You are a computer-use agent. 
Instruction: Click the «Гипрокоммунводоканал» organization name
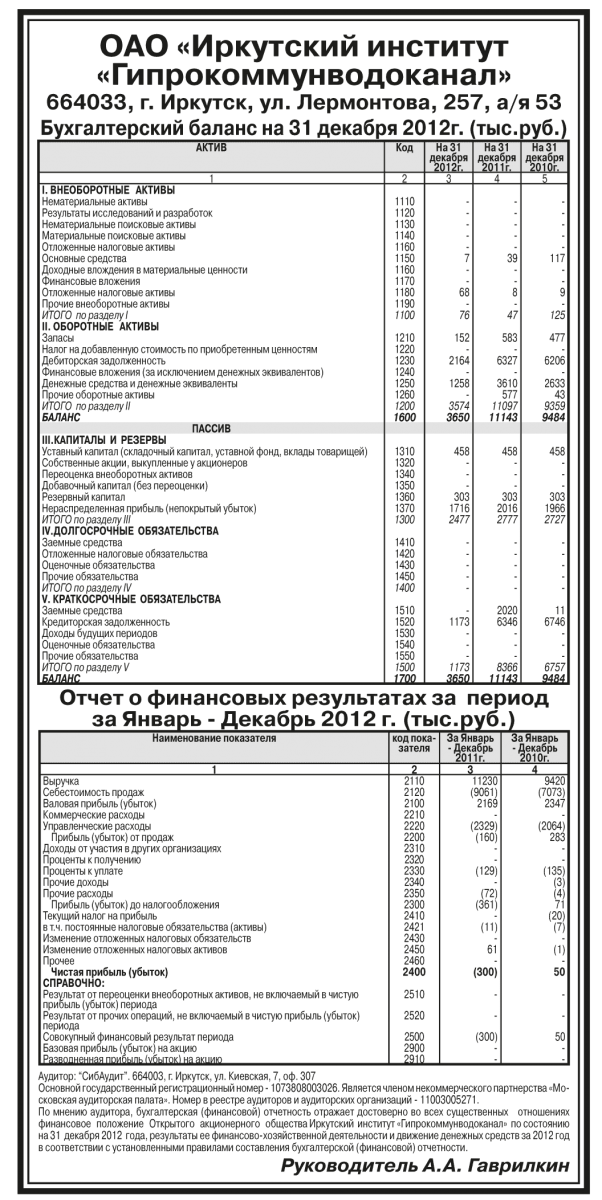(x=301, y=76)
